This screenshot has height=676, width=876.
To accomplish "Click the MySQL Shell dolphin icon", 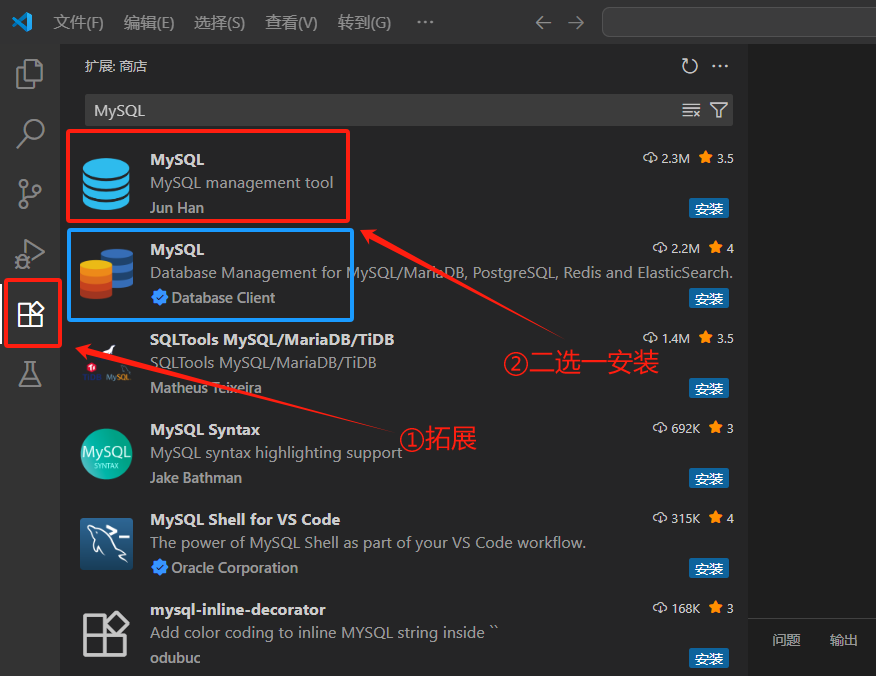I will pyautogui.click(x=106, y=544).
